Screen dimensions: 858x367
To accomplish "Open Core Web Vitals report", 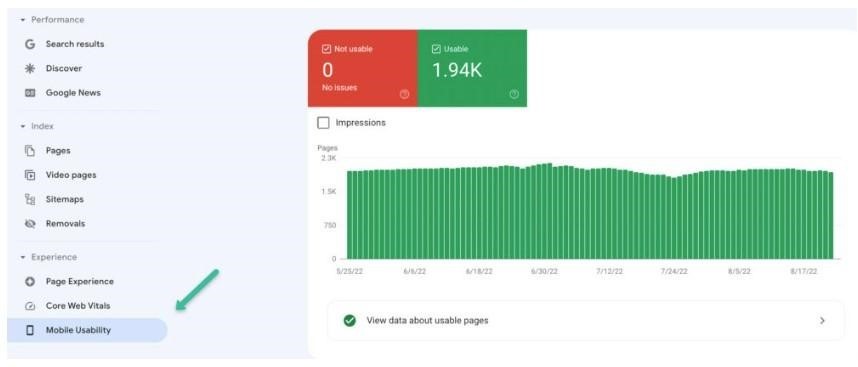I will 78,306.
